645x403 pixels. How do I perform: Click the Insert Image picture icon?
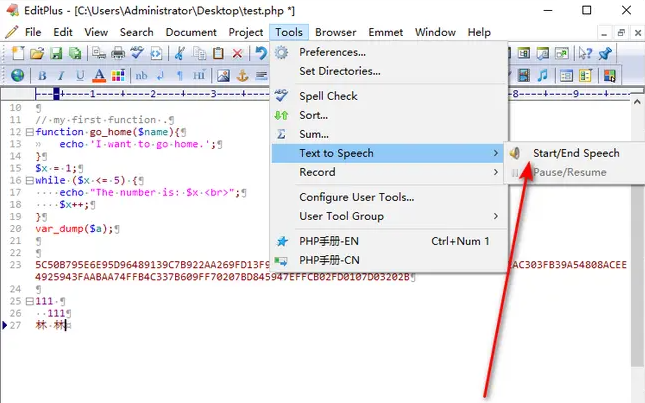pyautogui.click(x=223, y=76)
